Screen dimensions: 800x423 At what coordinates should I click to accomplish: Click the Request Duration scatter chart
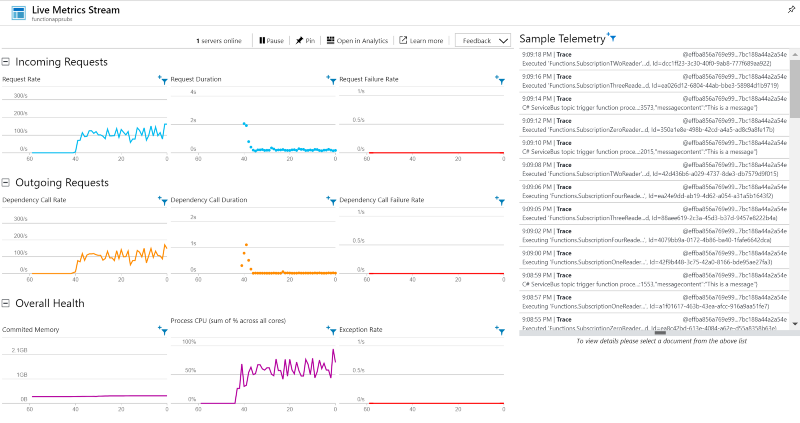pos(254,122)
